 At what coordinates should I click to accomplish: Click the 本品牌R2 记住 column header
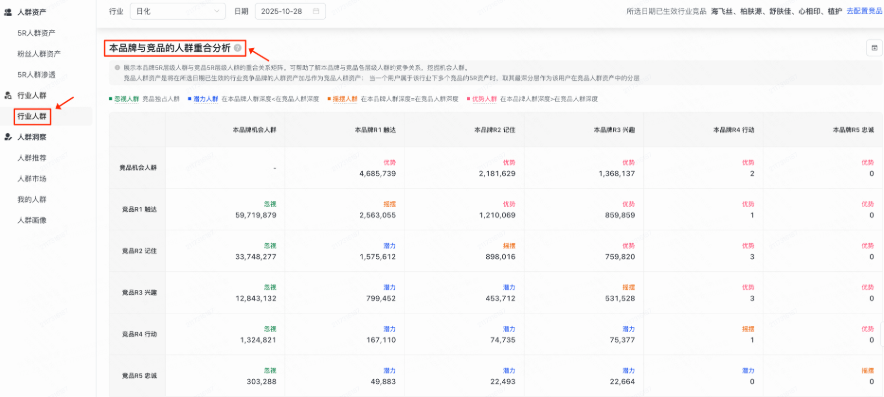pyautogui.click(x=494, y=130)
